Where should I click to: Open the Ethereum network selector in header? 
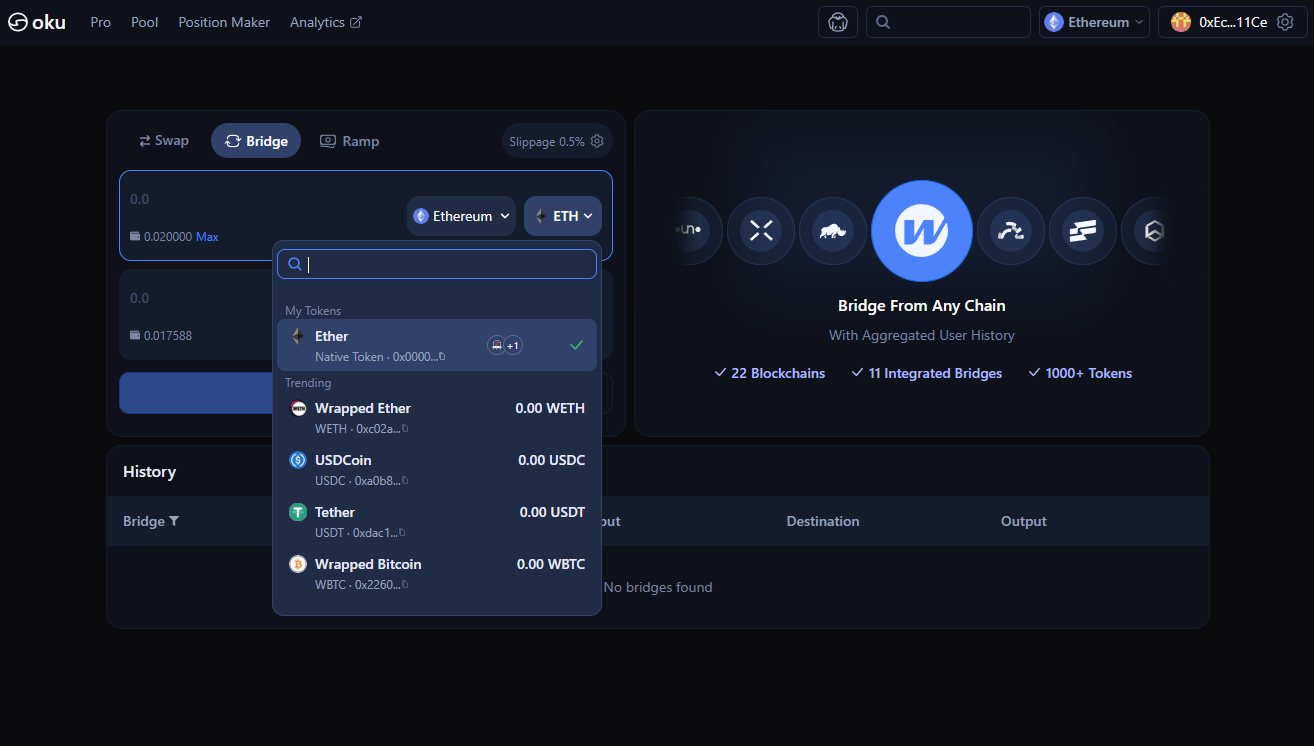click(1094, 22)
